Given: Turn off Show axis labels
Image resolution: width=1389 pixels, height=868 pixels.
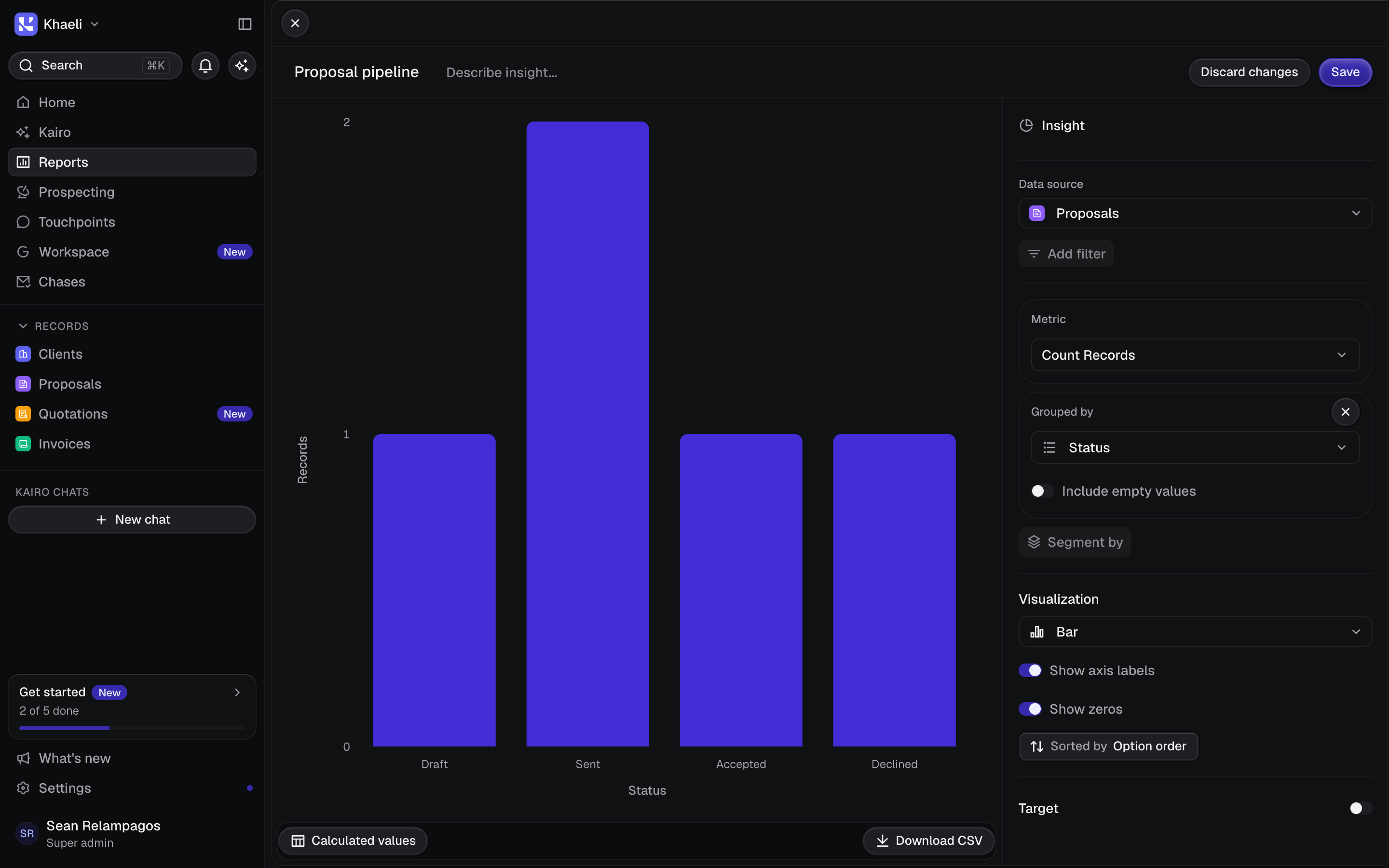Looking at the screenshot, I should [x=1030, y=670].
